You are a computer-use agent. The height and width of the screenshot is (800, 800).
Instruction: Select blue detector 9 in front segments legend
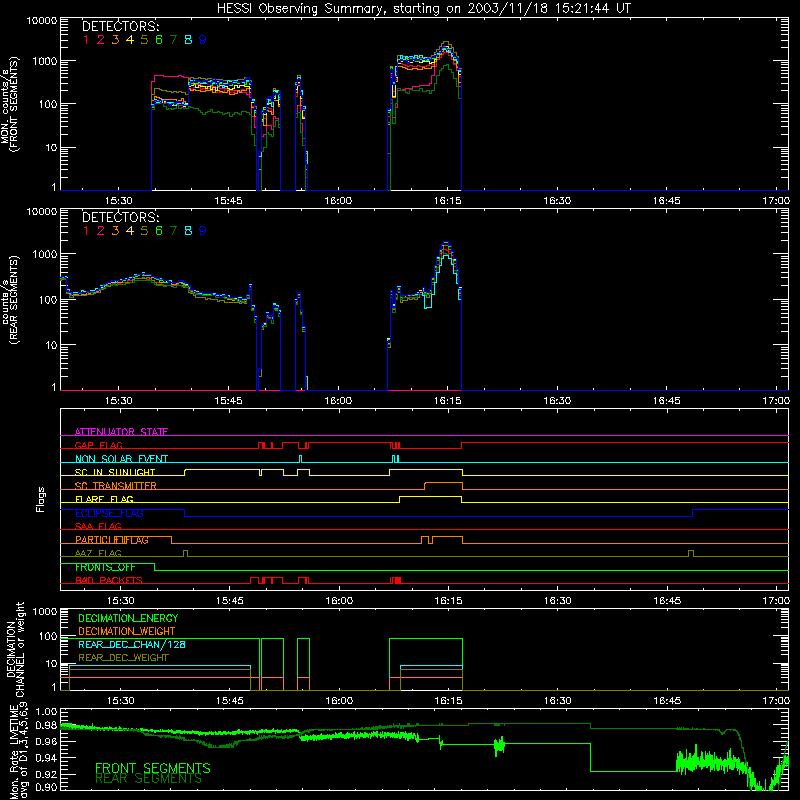point(203,40)
